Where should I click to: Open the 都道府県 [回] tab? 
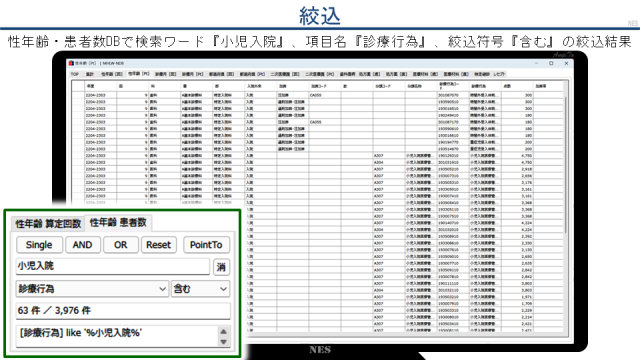point(222,74)
